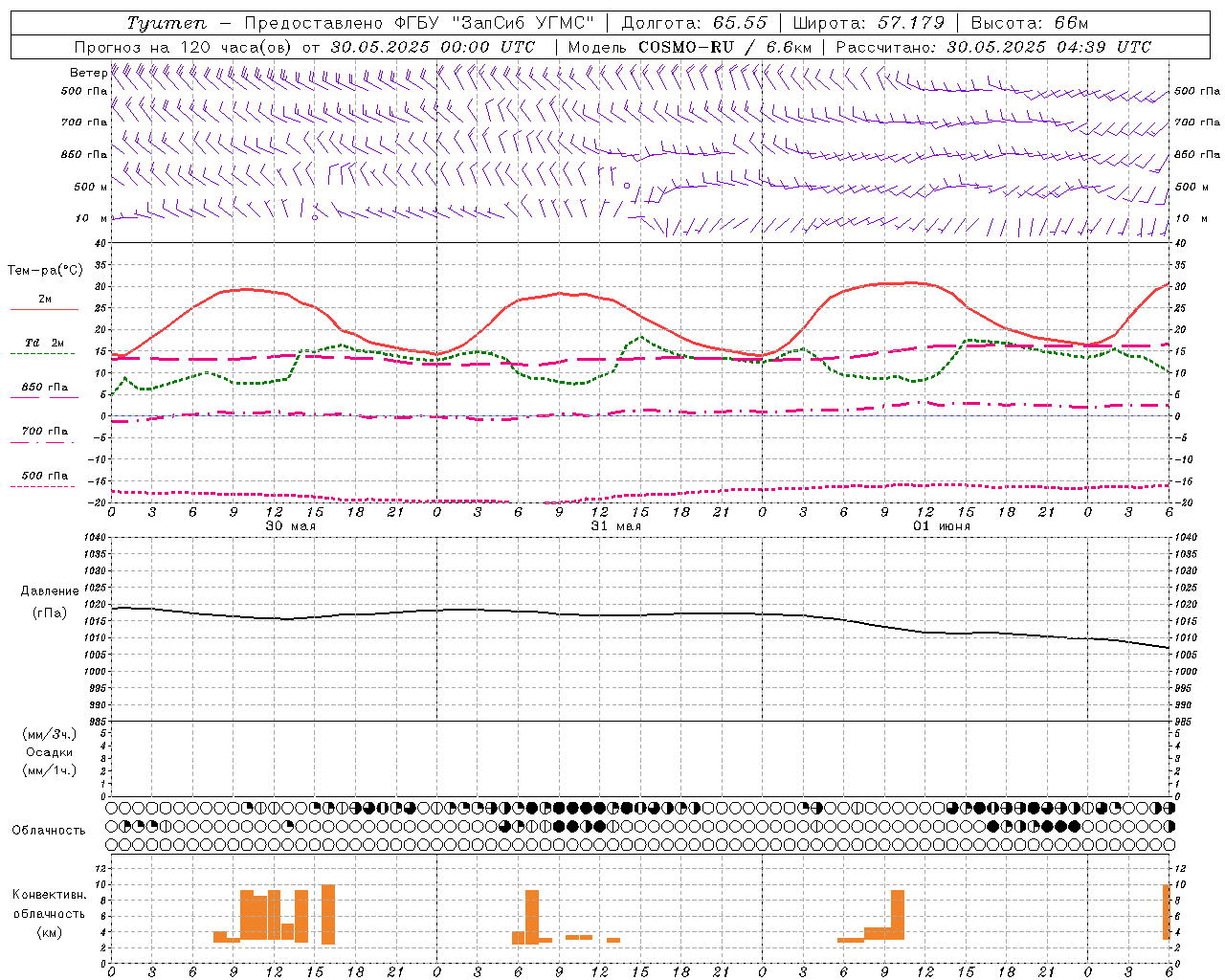1225x980 pixels.
Task: Click the "31 мая" date label
Action: coord(615,526)
